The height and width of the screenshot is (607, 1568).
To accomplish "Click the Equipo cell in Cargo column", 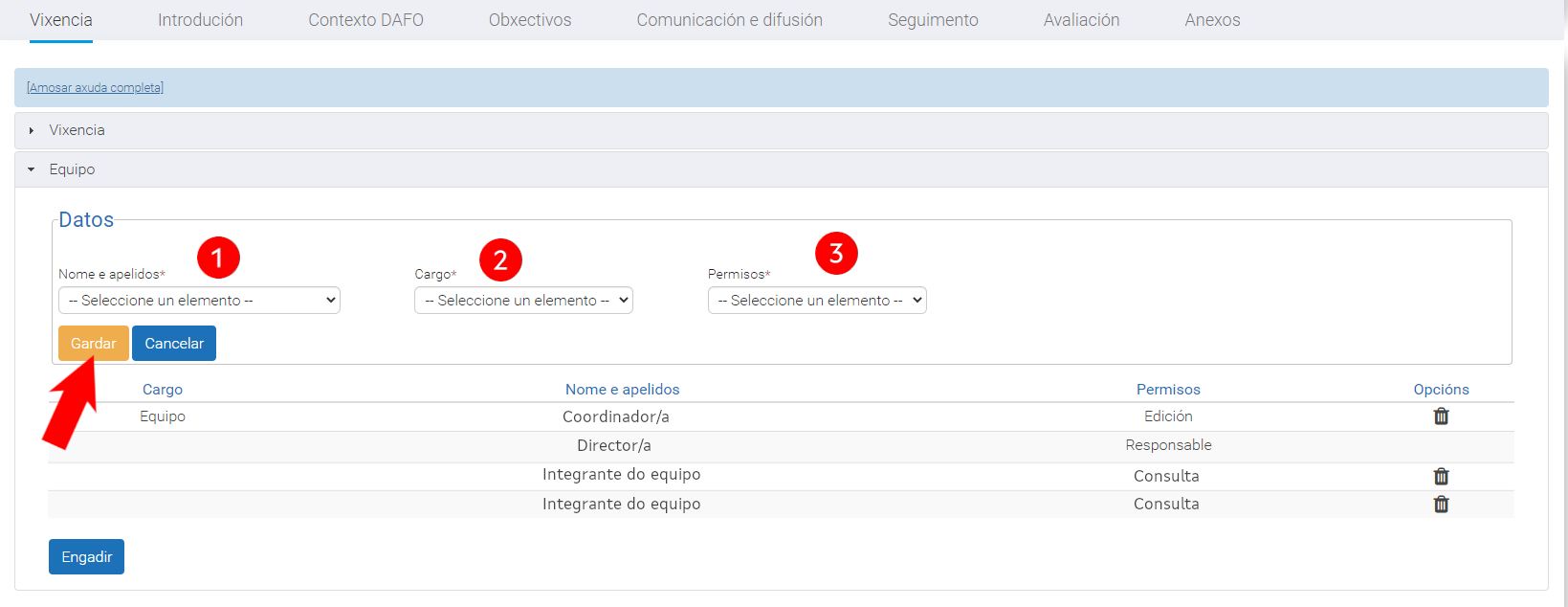I will tap(163, 416).
